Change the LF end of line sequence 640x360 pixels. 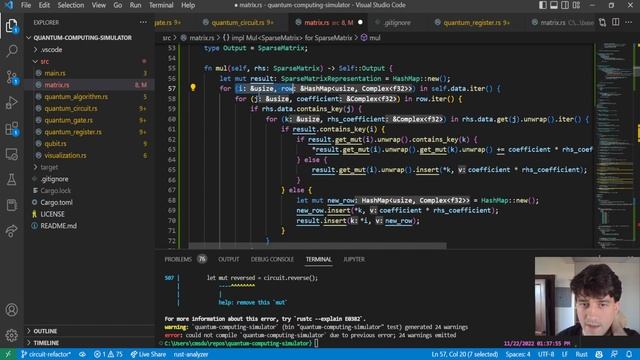coord(564,354)
